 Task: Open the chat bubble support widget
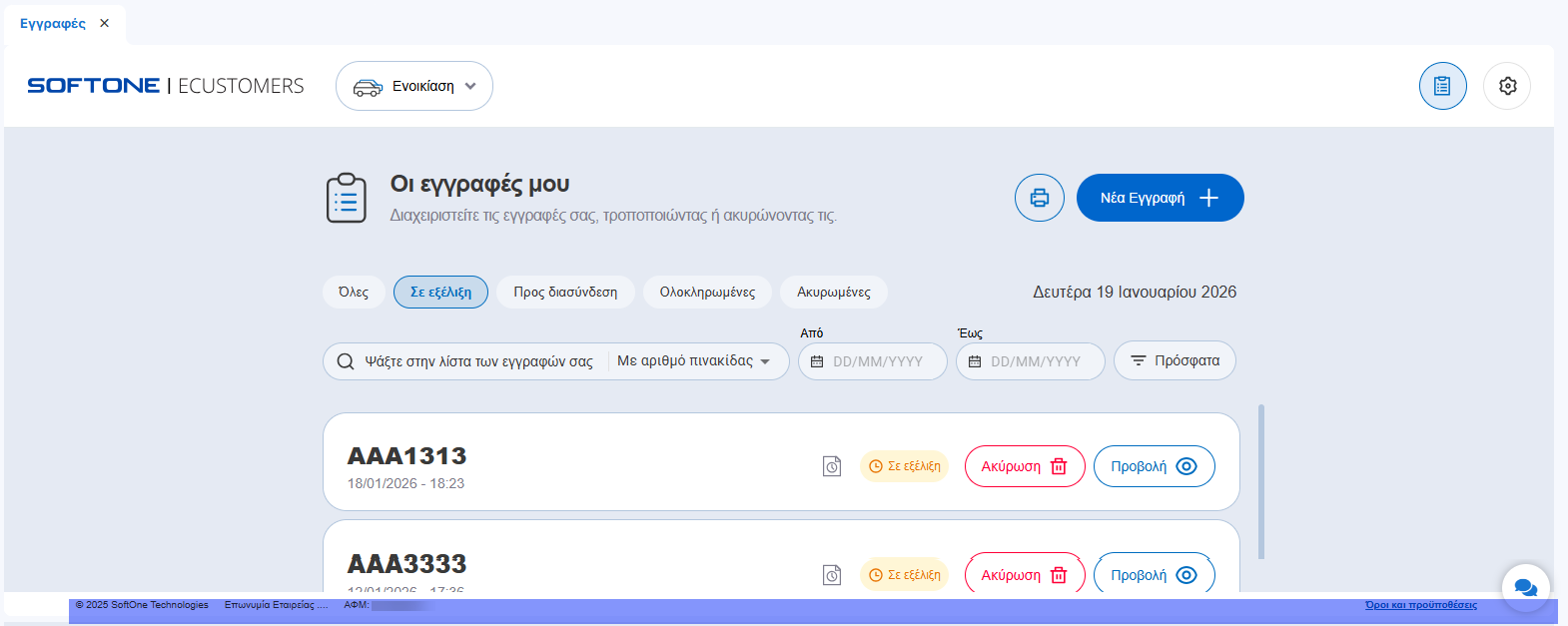point(1525,588)
